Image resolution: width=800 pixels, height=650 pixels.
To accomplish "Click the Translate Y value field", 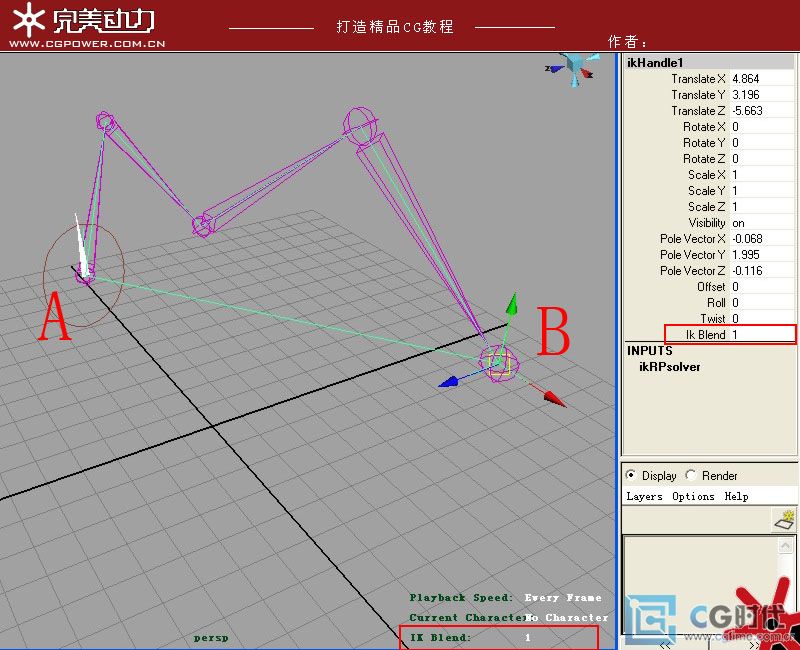I will (x=762, y=94).
